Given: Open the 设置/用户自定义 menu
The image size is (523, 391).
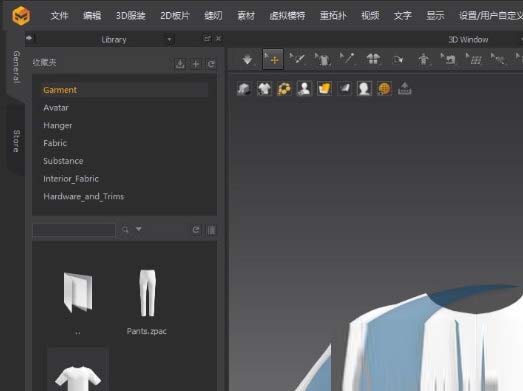Looking at the screenshot, I should (x=490, y=15).
